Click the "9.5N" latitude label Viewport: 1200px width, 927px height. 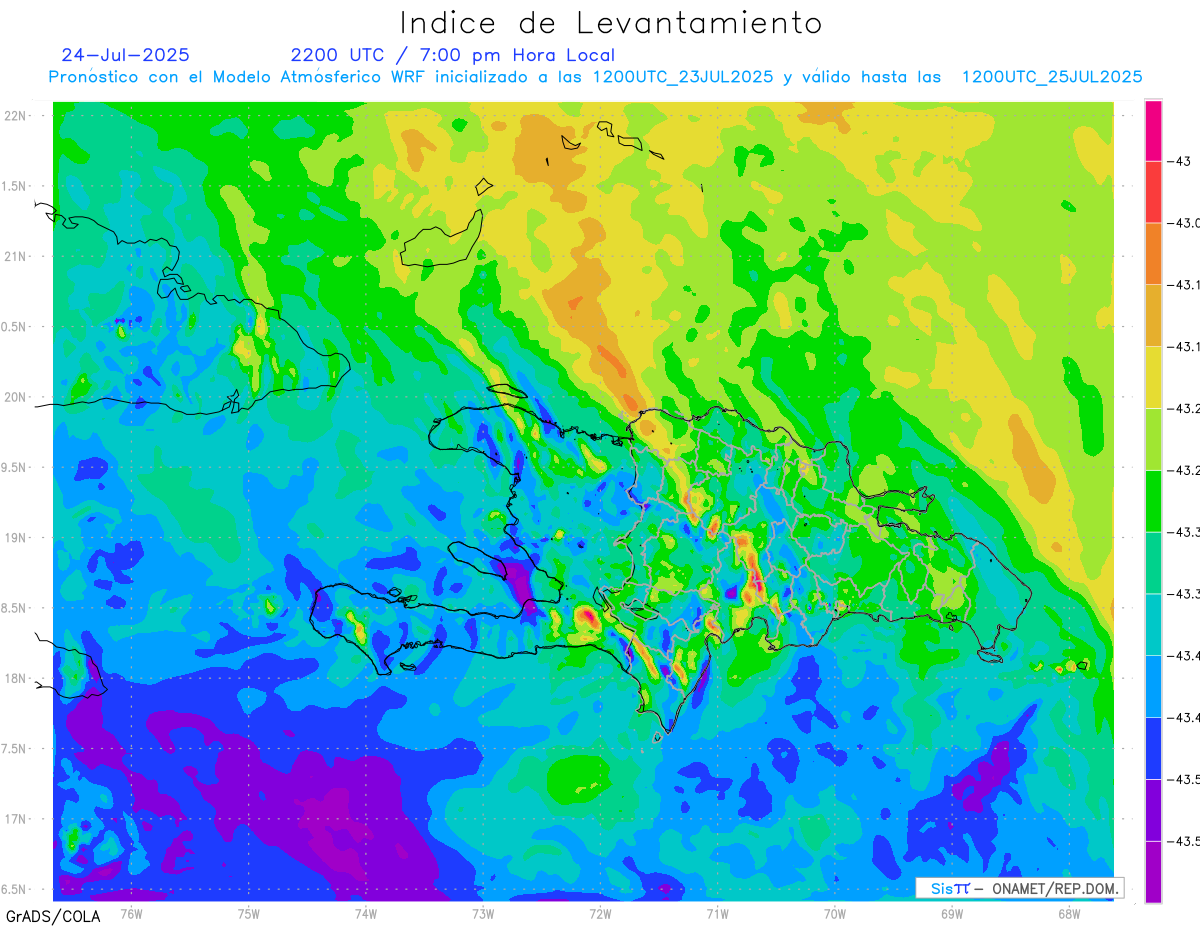point(15,468)
